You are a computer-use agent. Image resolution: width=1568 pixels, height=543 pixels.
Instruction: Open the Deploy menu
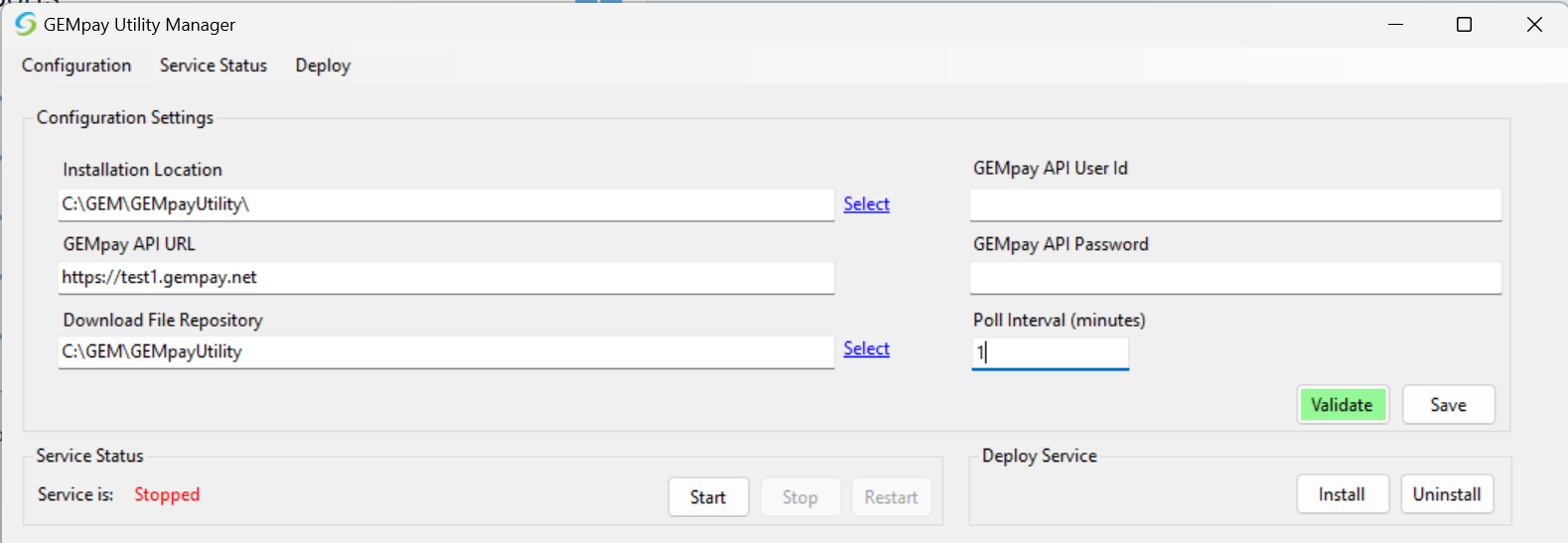click(x=323, y=66)
